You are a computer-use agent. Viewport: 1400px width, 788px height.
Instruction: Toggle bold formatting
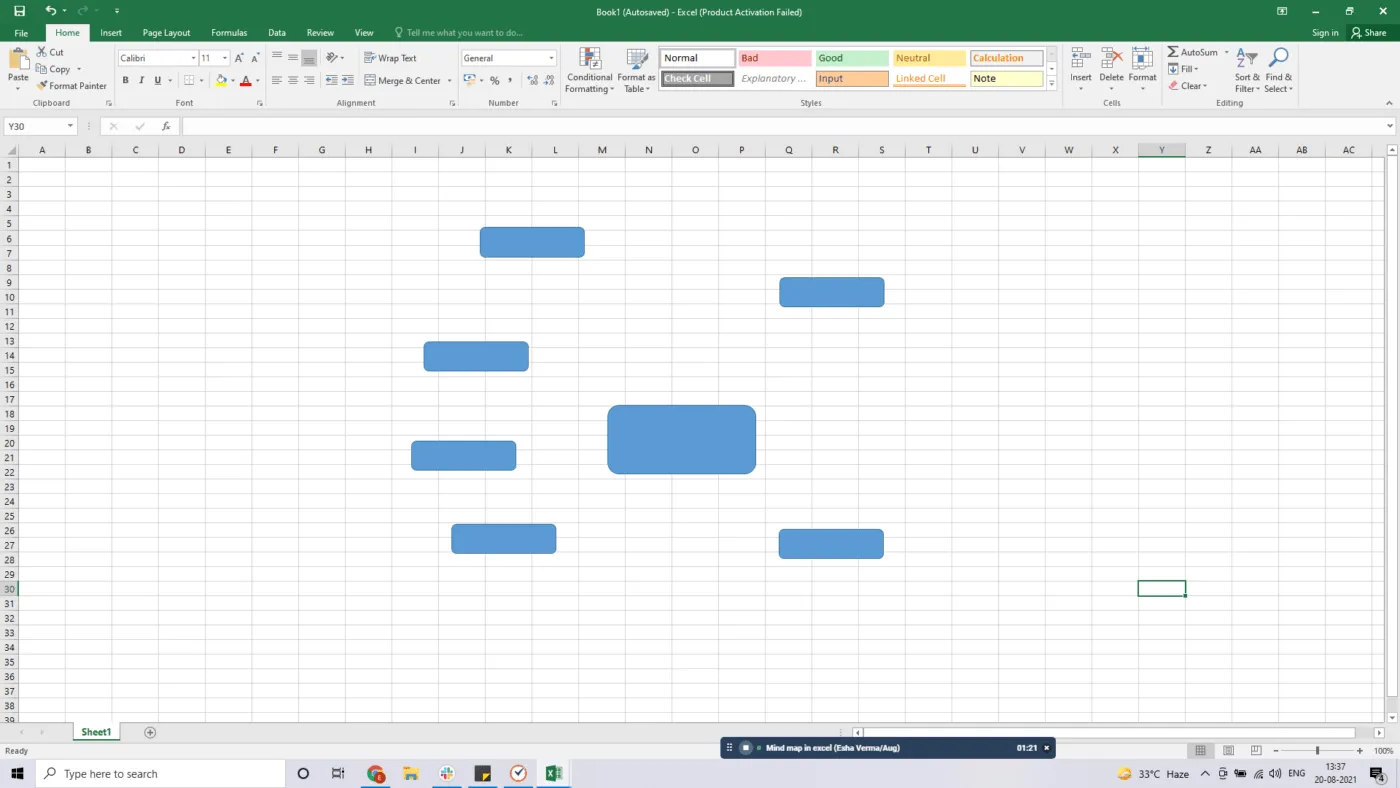click(x=125, y=80)
